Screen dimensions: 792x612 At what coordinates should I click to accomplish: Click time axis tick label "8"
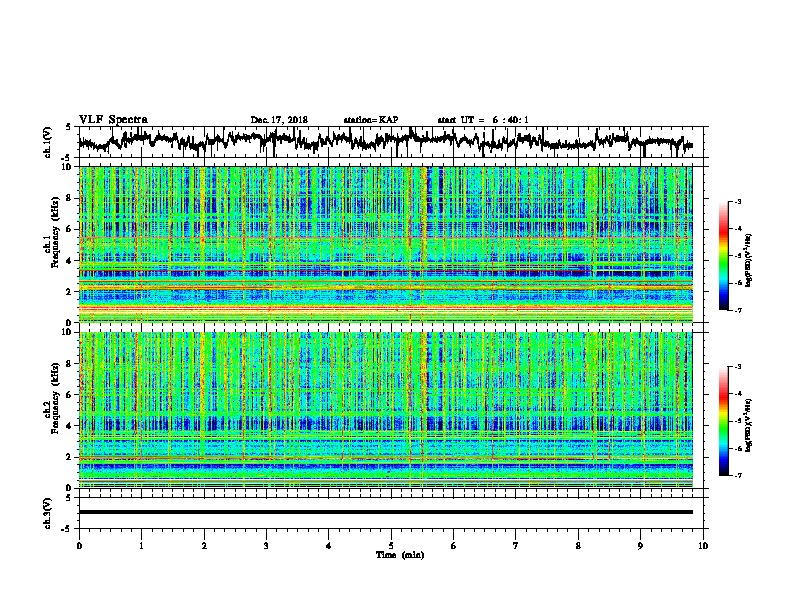tap(578, 546)
